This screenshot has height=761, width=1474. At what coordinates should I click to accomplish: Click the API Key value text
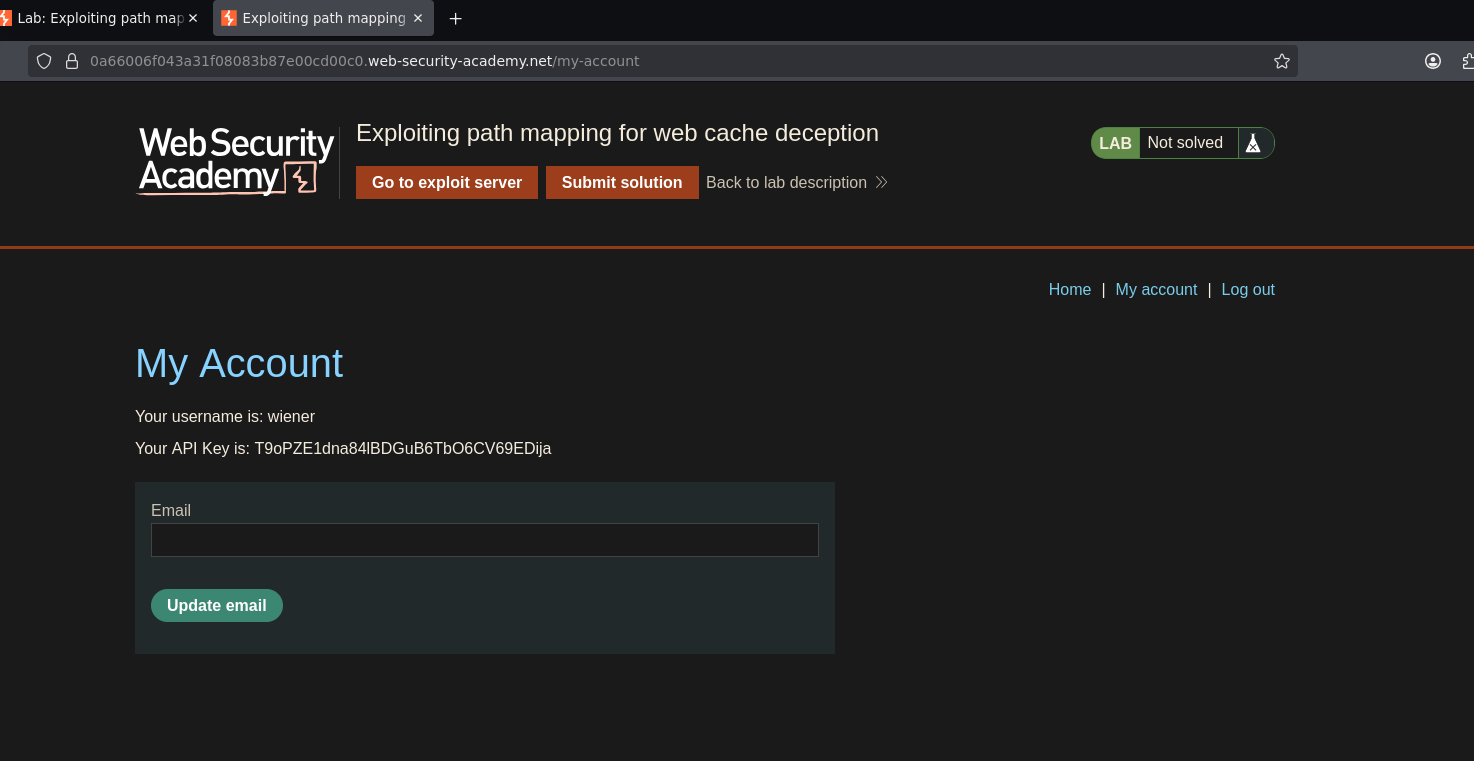[x=403, y=448]
